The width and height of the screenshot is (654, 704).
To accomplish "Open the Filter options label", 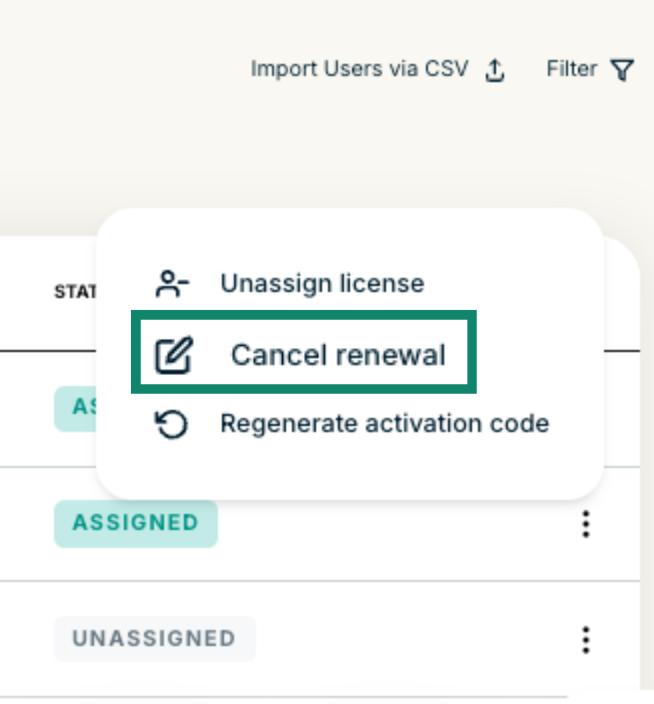I will click(571, 70).
